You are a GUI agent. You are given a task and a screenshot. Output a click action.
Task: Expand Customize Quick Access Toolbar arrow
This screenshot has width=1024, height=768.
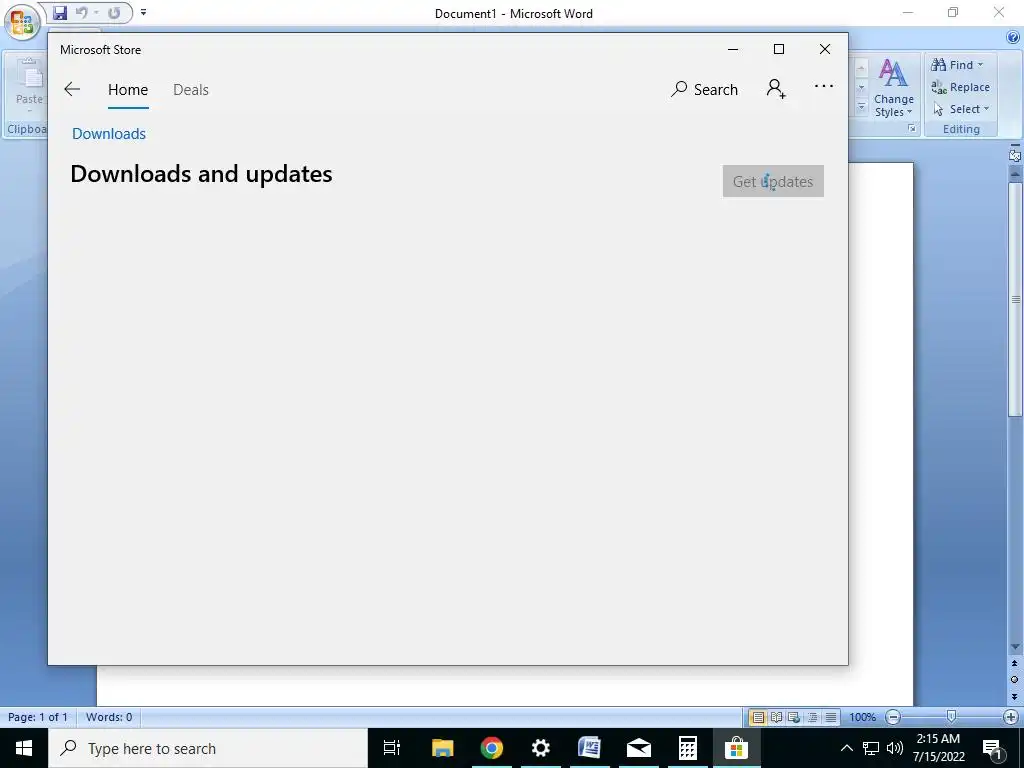[143, 12]
